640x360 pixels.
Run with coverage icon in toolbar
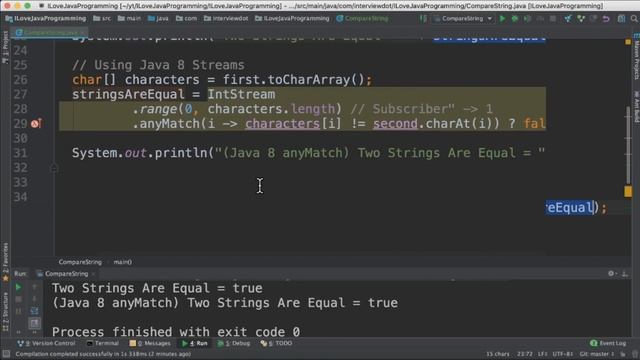(x=527, y=19)
